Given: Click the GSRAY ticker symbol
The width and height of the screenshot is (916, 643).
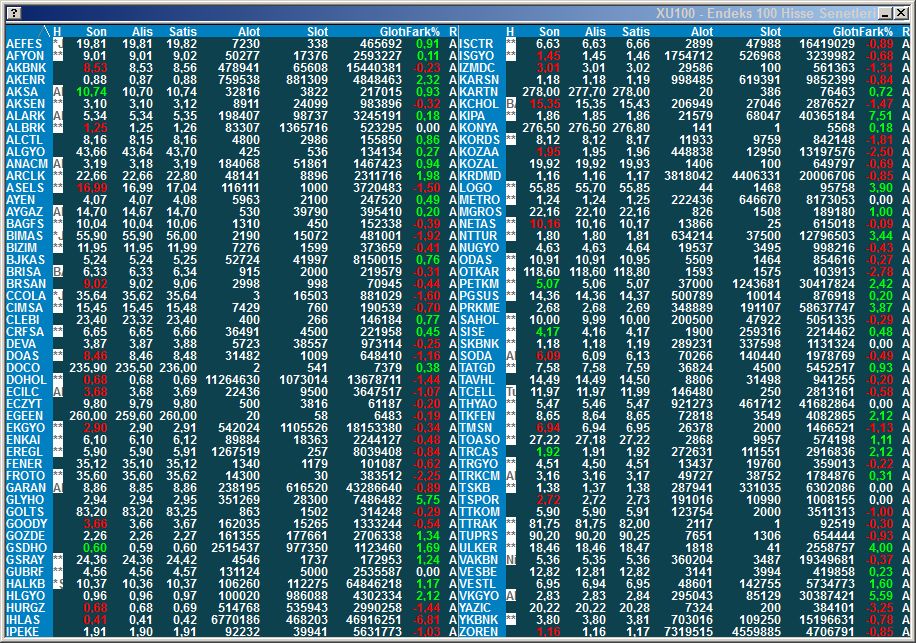Looking at the screenshot, I should [25, 559].
